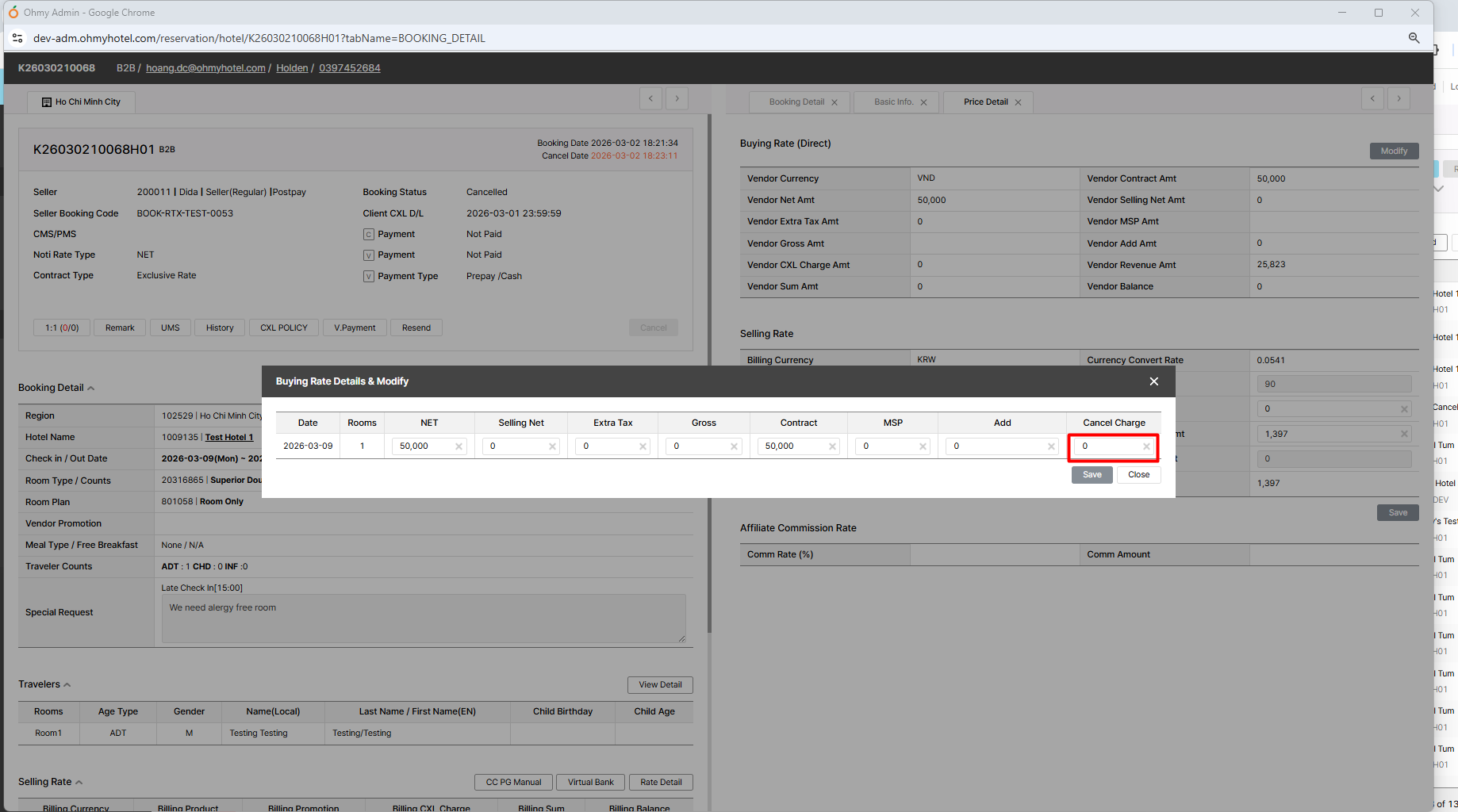Collapse the Selling Rate section
The image size is (1458, 812).
pyautogui.click(x=79, y=782)
